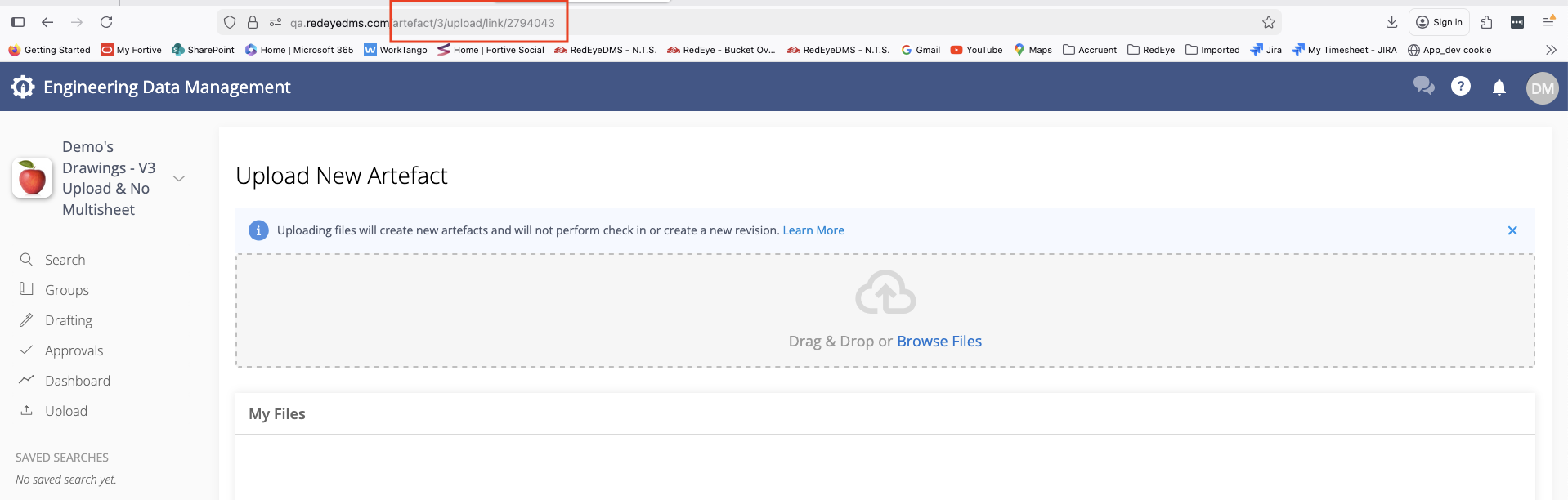The image size is (1568, 500).
Task: Expand the Demo's Drawings project dropdown
Action: point(179,178)
